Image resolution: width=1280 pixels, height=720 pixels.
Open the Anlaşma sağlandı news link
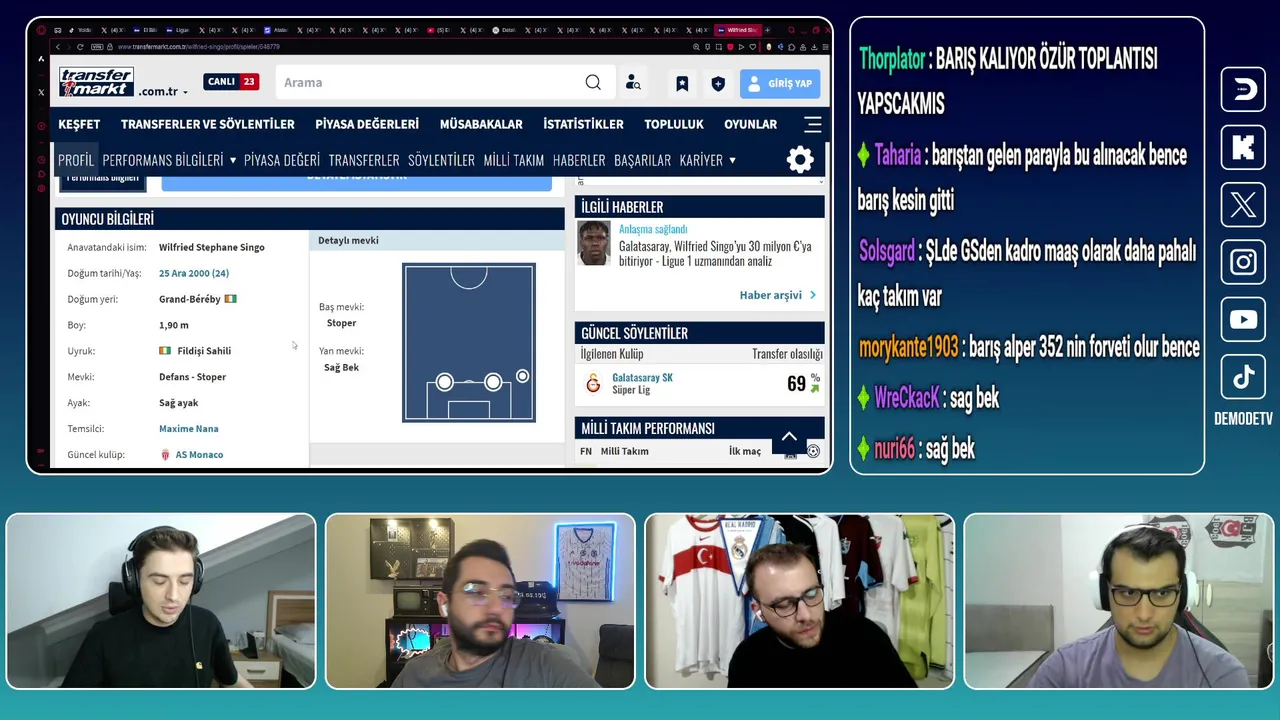[x=653, y=229]
